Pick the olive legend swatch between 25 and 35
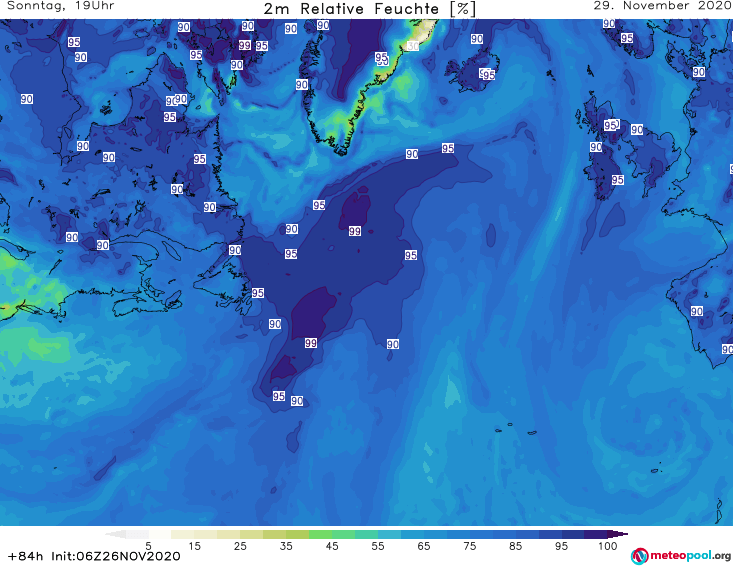This screenshot has width=733, height=566. (x=274, y=534)
